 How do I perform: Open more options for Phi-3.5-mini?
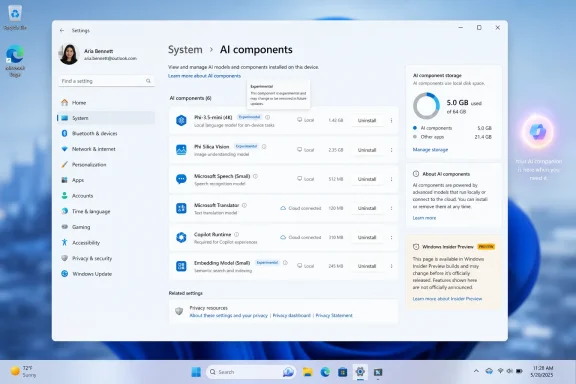point(391,121)
